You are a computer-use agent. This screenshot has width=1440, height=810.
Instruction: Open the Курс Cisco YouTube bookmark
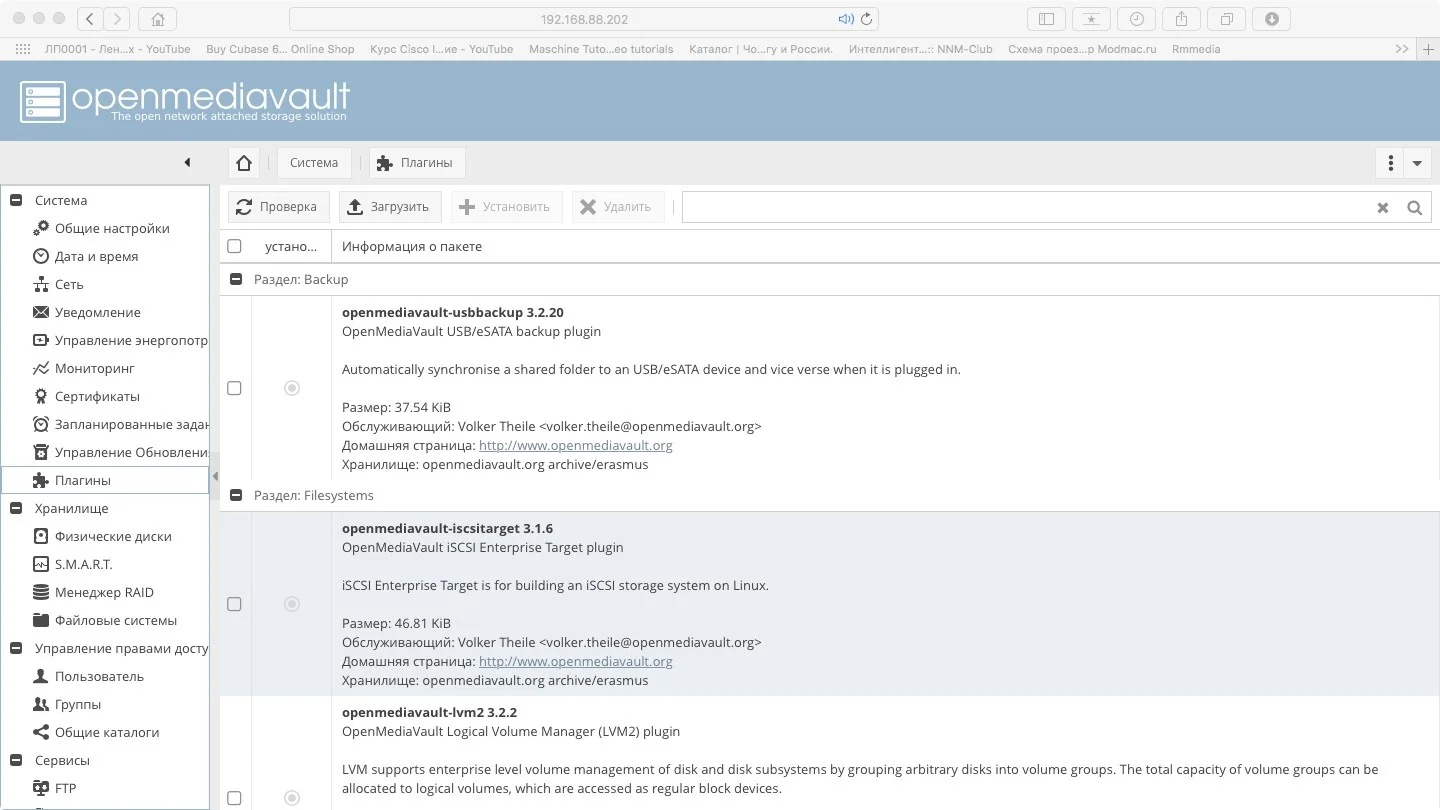pos(441,49)
